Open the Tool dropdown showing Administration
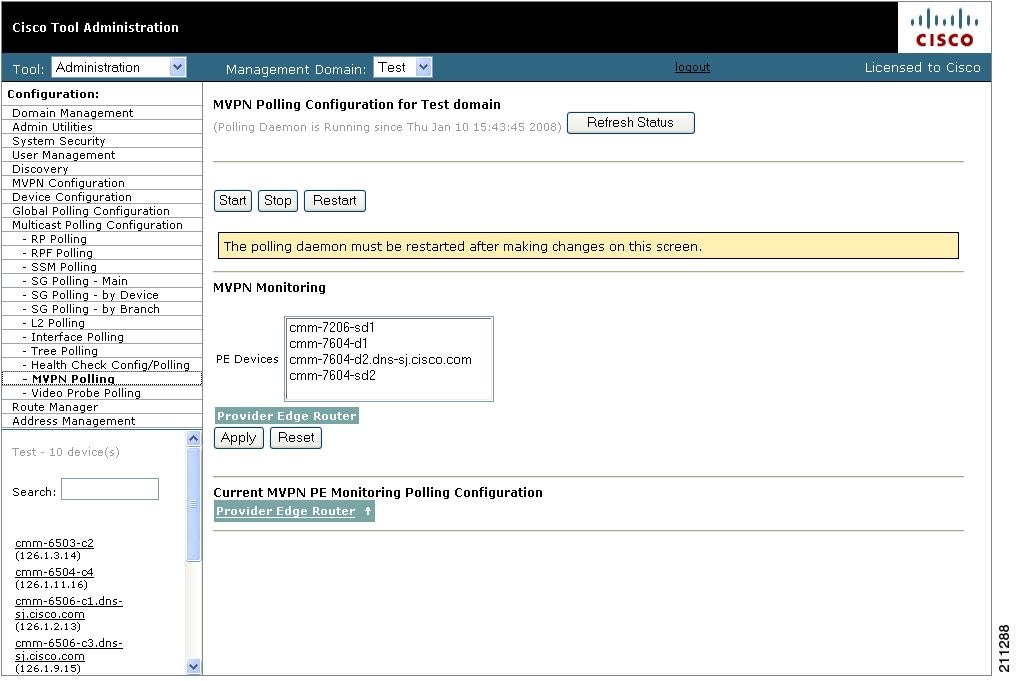 coord(119,68)
